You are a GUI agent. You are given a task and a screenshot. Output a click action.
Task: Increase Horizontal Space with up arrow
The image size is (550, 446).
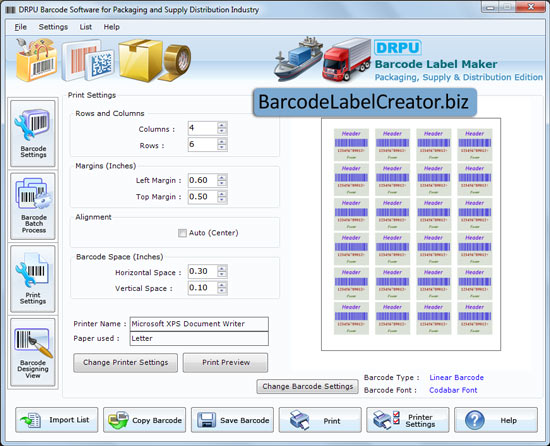tap(222, 268)
